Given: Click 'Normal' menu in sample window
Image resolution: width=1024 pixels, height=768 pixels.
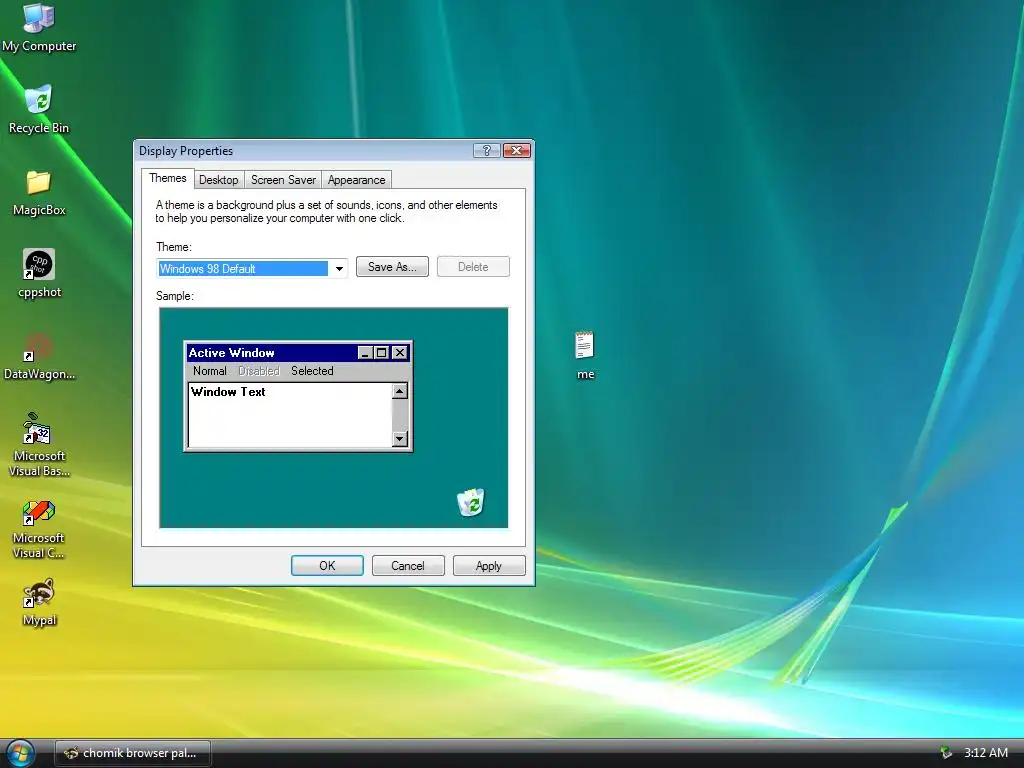Looking at the screenshot, I should 210,371.
